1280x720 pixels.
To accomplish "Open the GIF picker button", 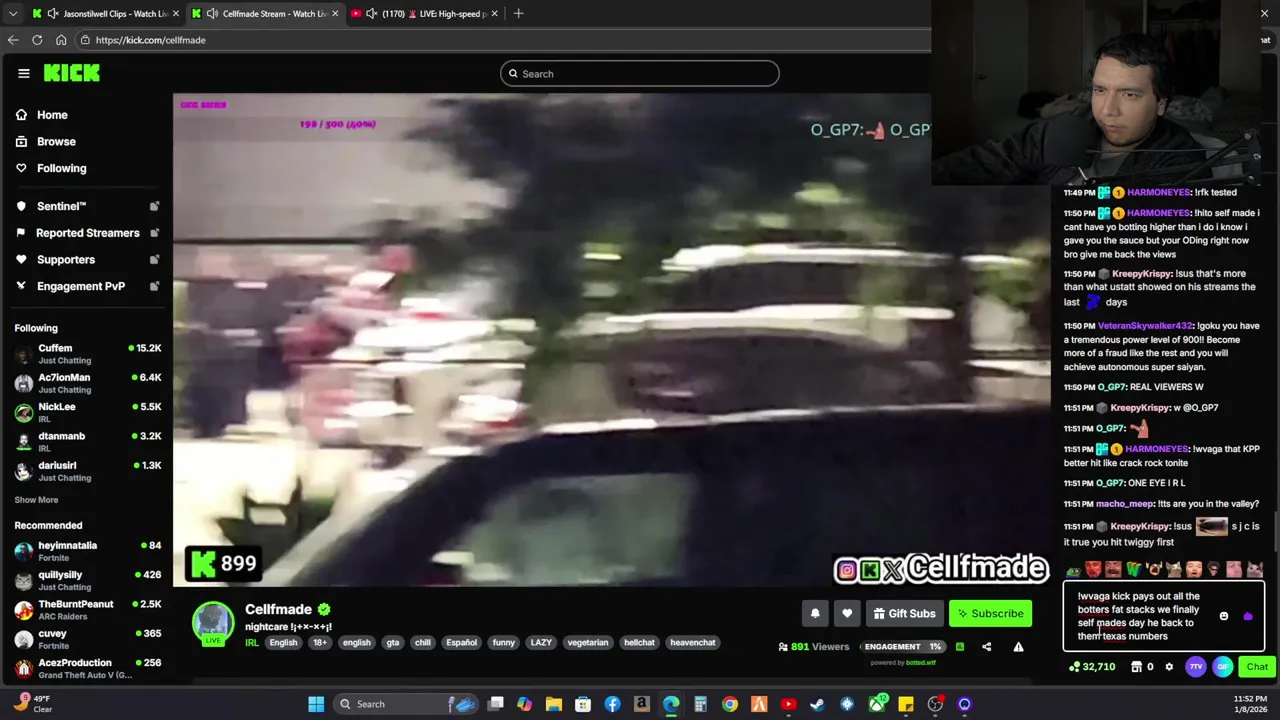I will (x=1223, y=667).
